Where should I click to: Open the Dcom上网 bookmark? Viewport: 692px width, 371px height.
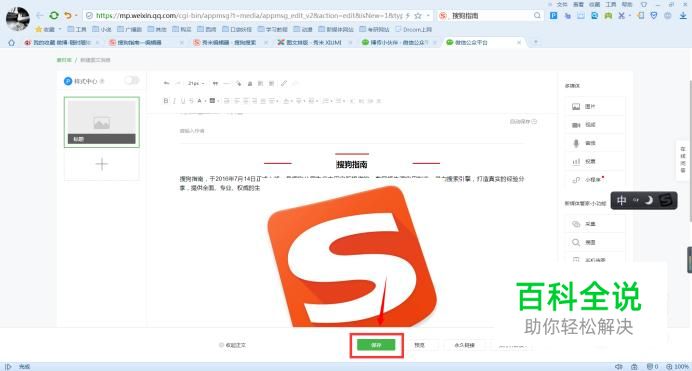pos(414,29)
